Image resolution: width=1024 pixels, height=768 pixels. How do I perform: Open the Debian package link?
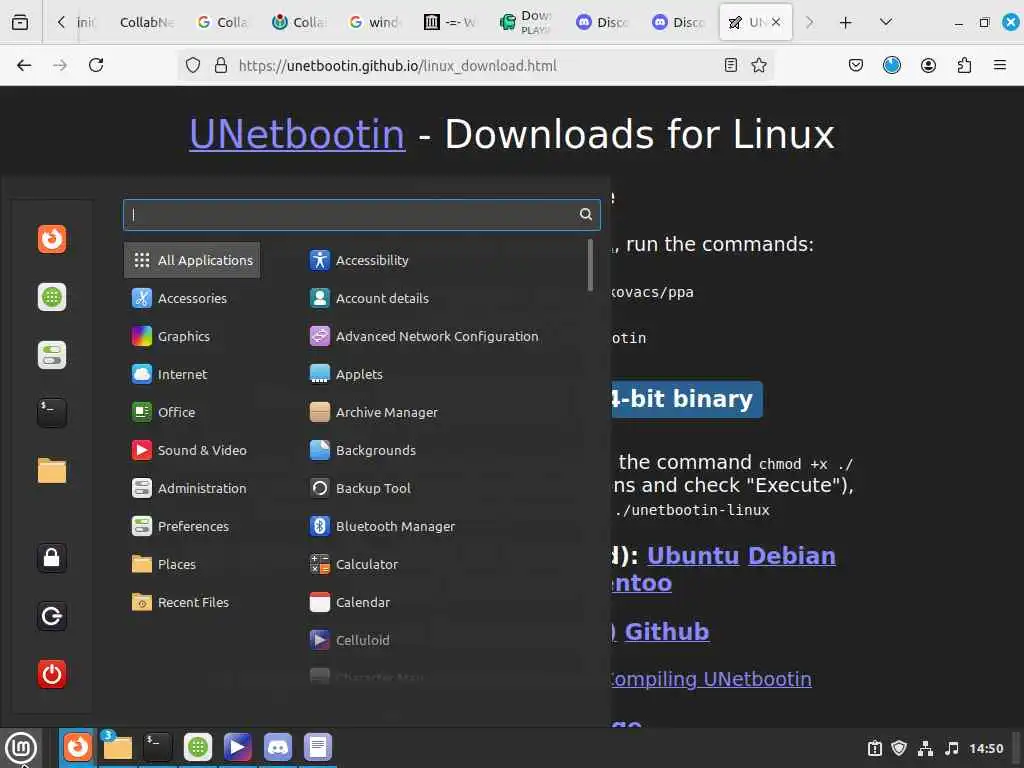(x=792, y=556)
